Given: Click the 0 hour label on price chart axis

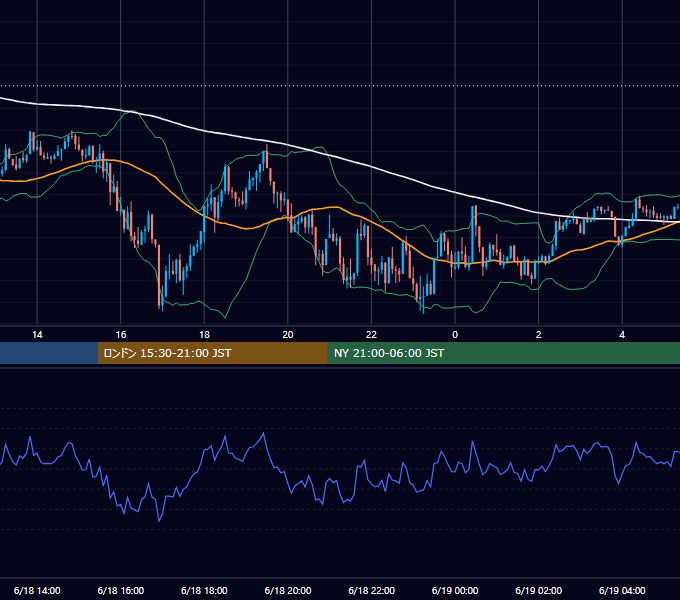Looking at the screenshot, I should point(455,335).
